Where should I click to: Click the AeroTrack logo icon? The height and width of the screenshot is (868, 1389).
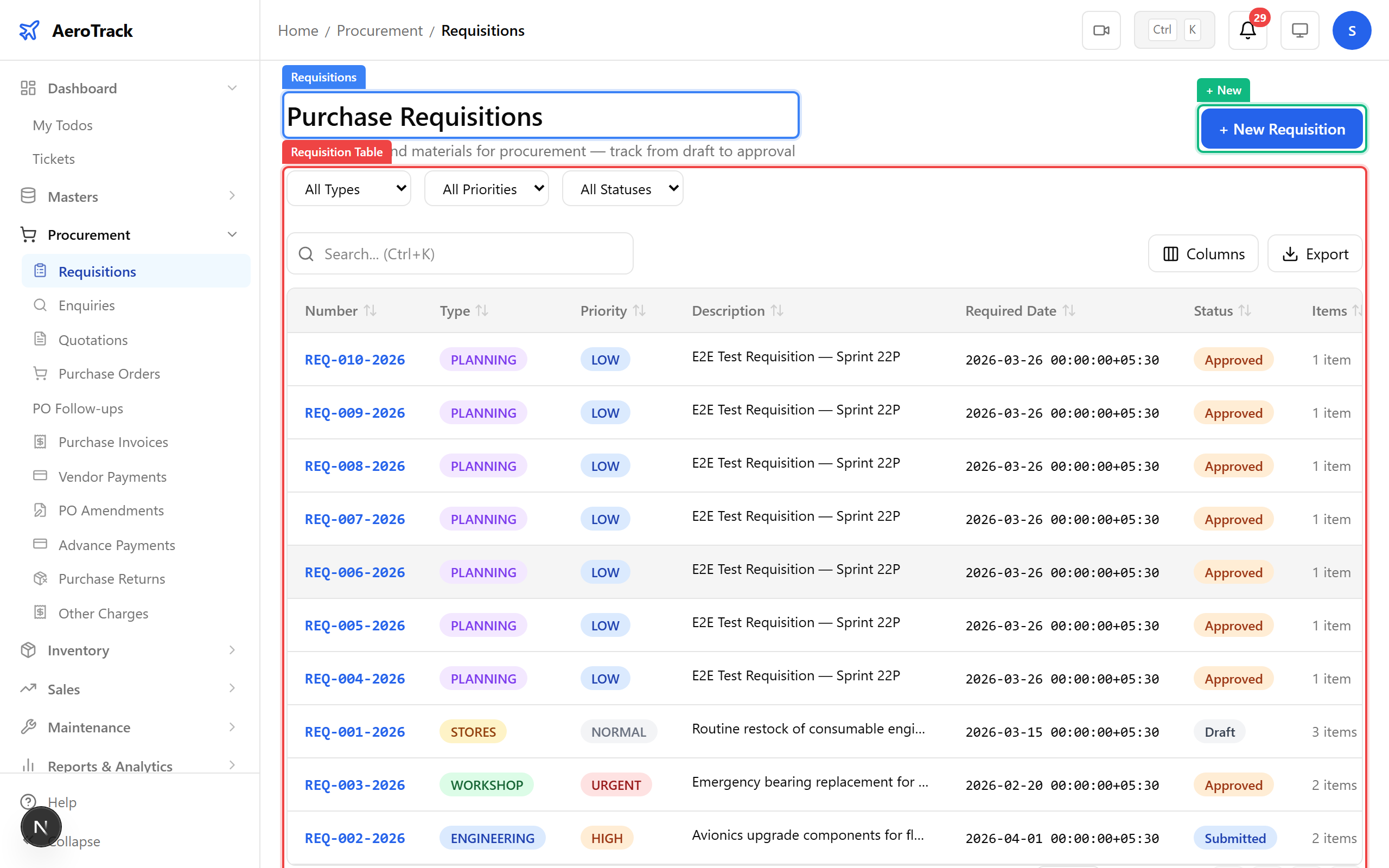(29, 30)
